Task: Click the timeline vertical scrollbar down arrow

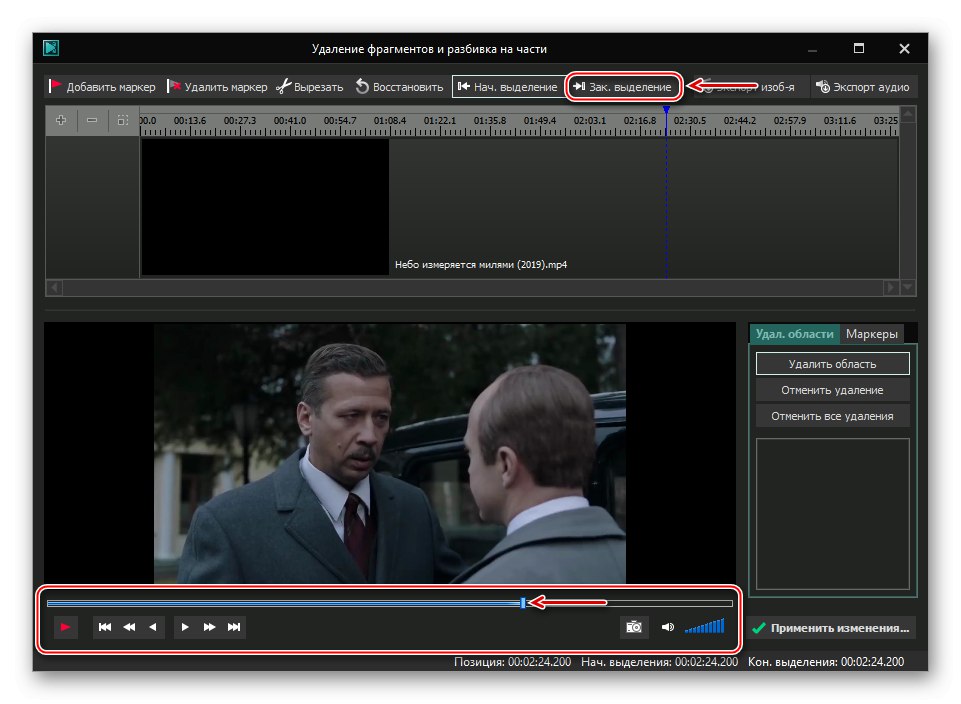Action: pos(908,287)
